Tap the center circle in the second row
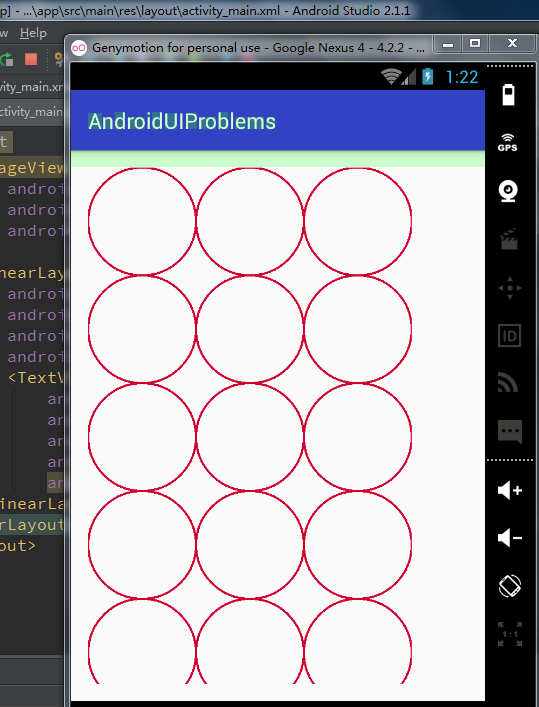This screenshot has width=539, height=707. 250,330
